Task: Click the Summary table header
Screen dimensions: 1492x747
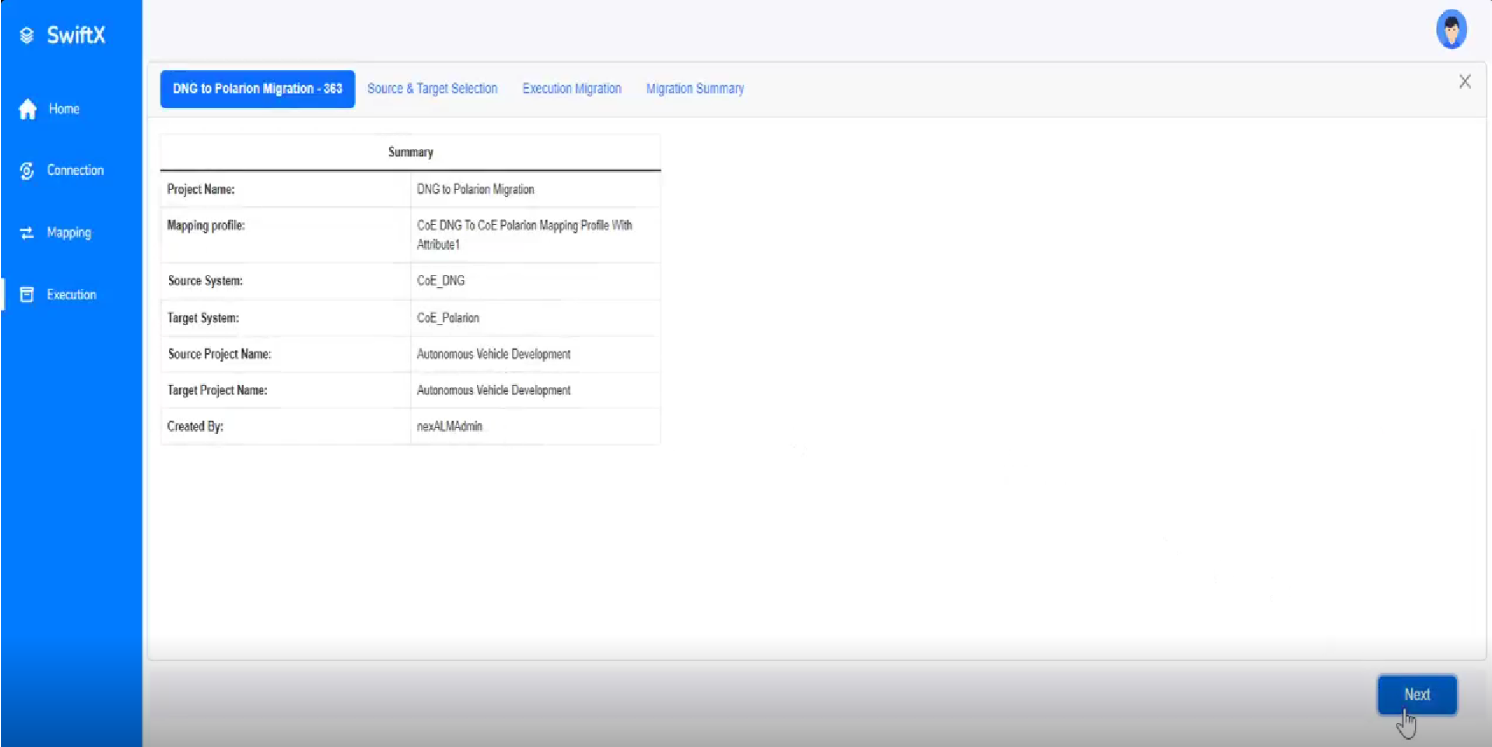Action: click(410, 152)
